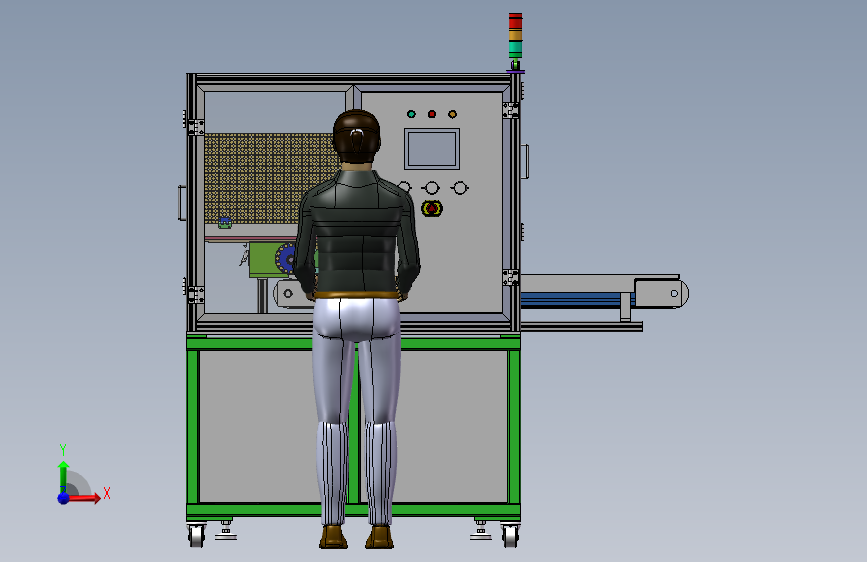This screenshot has width=867, height=562.
Task: Select the mannequin's left shoe
Action: coord(333,537)
